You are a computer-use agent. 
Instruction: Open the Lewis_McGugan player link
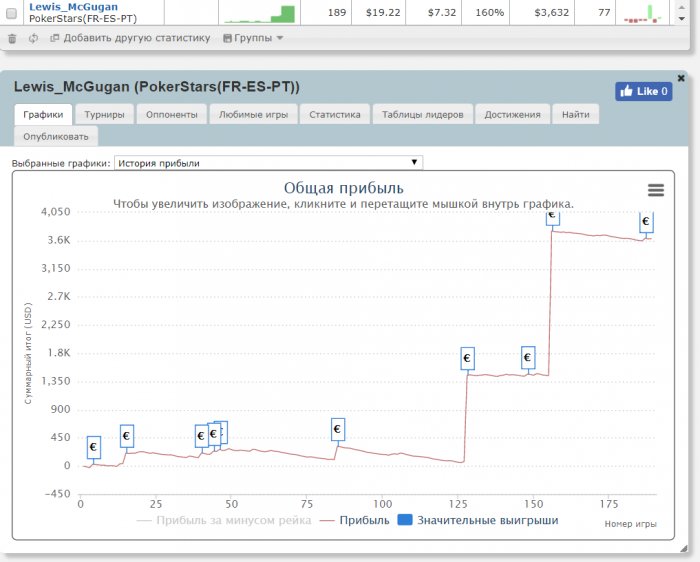(x=73, y=7)
